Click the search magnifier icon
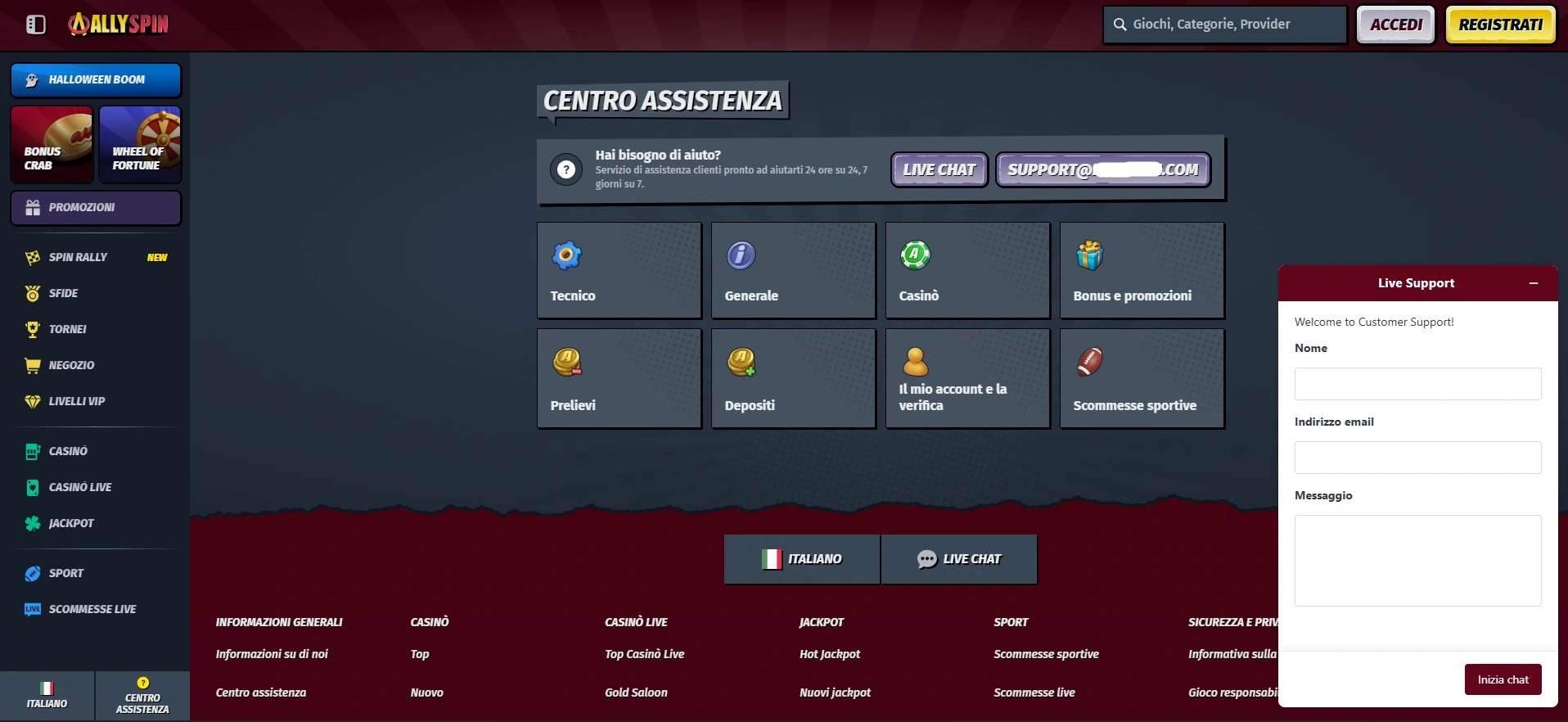This screenshot has width=1568, height=722. 1120,25
